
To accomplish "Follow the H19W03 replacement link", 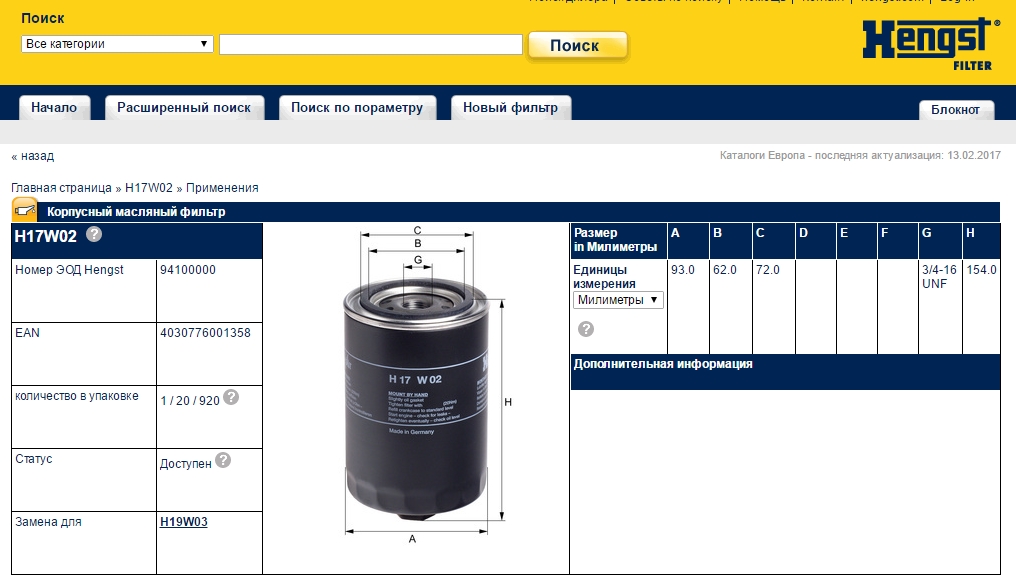I will click(183, 522).
